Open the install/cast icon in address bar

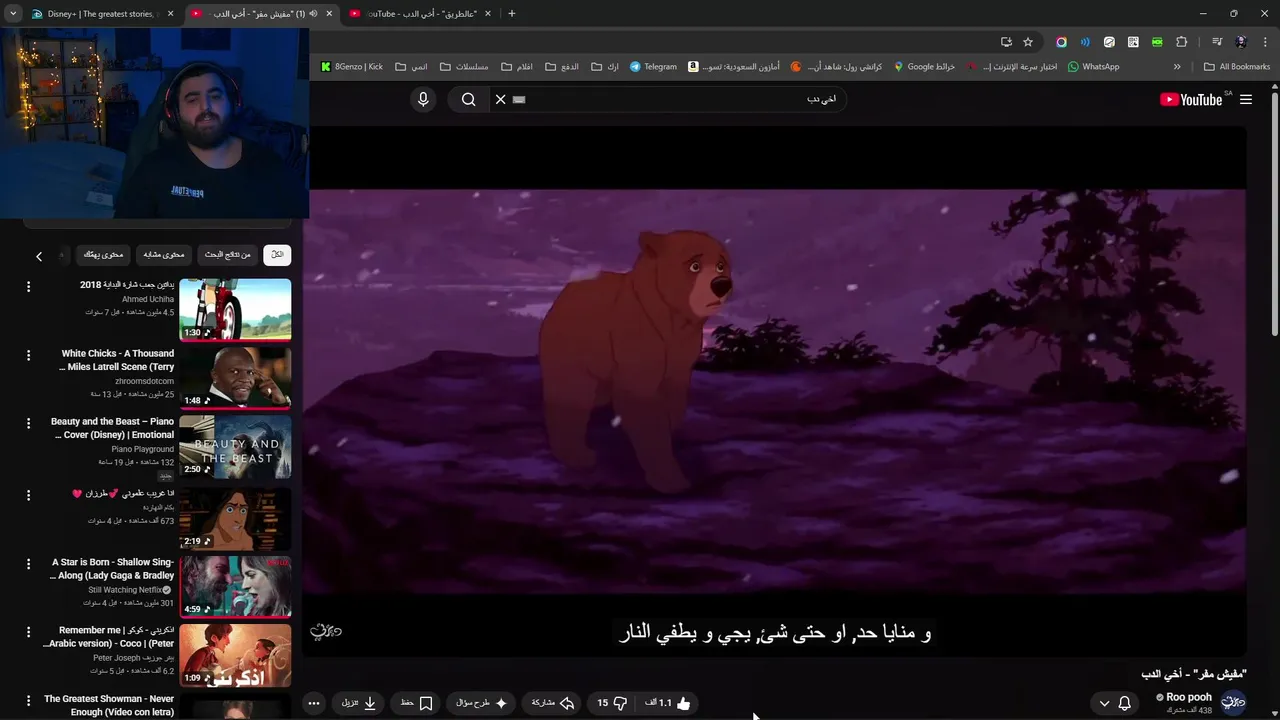click(x=1006, y=42)
